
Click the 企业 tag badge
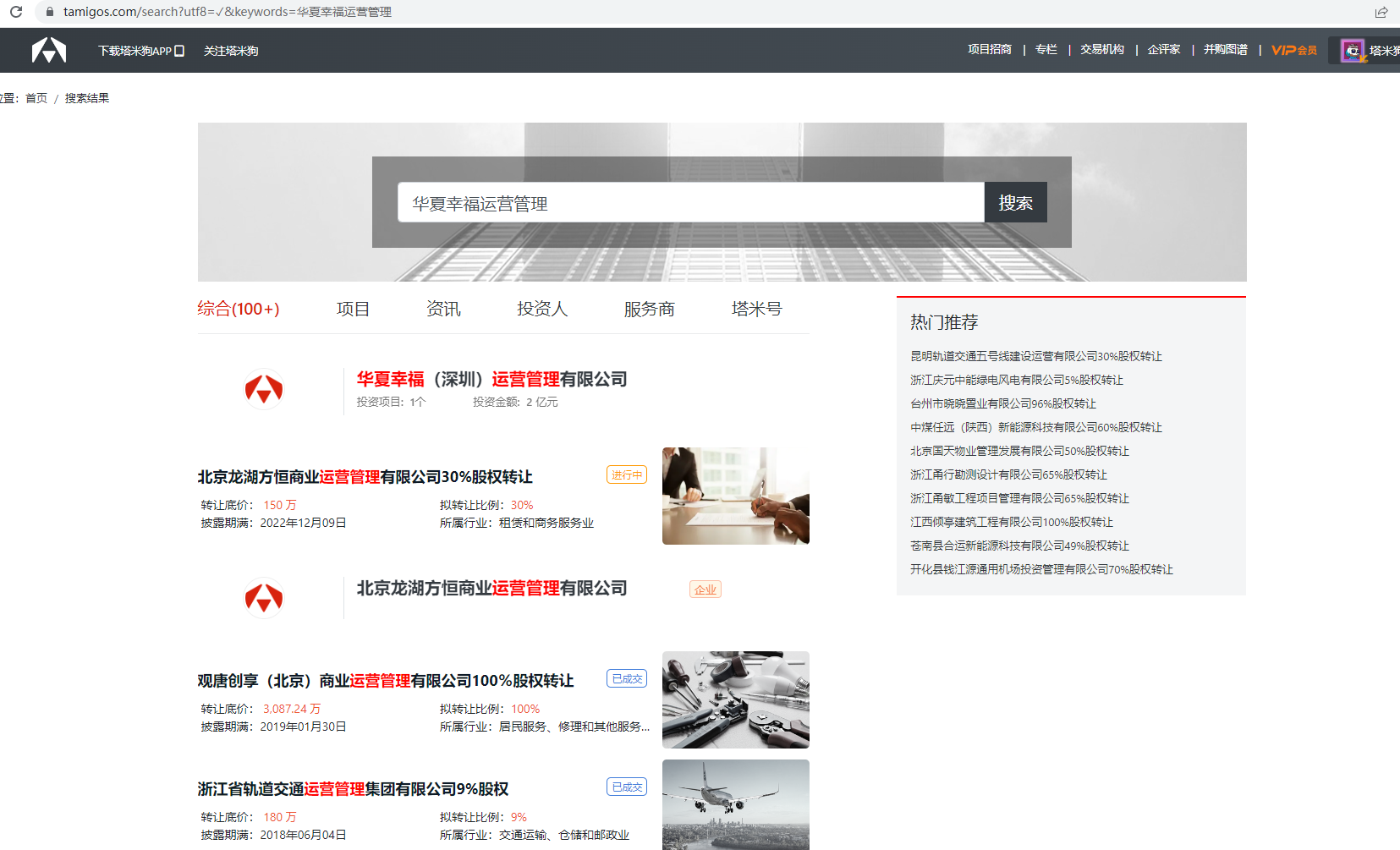(x=705, y=590)
